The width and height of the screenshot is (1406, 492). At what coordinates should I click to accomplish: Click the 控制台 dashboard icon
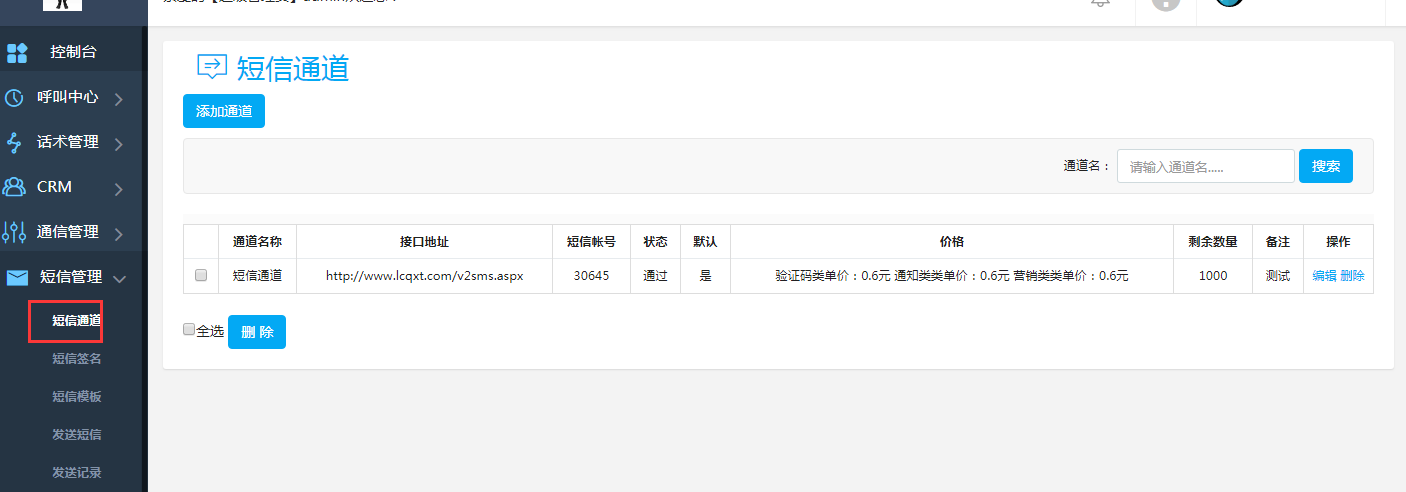[x=17, y=52]
